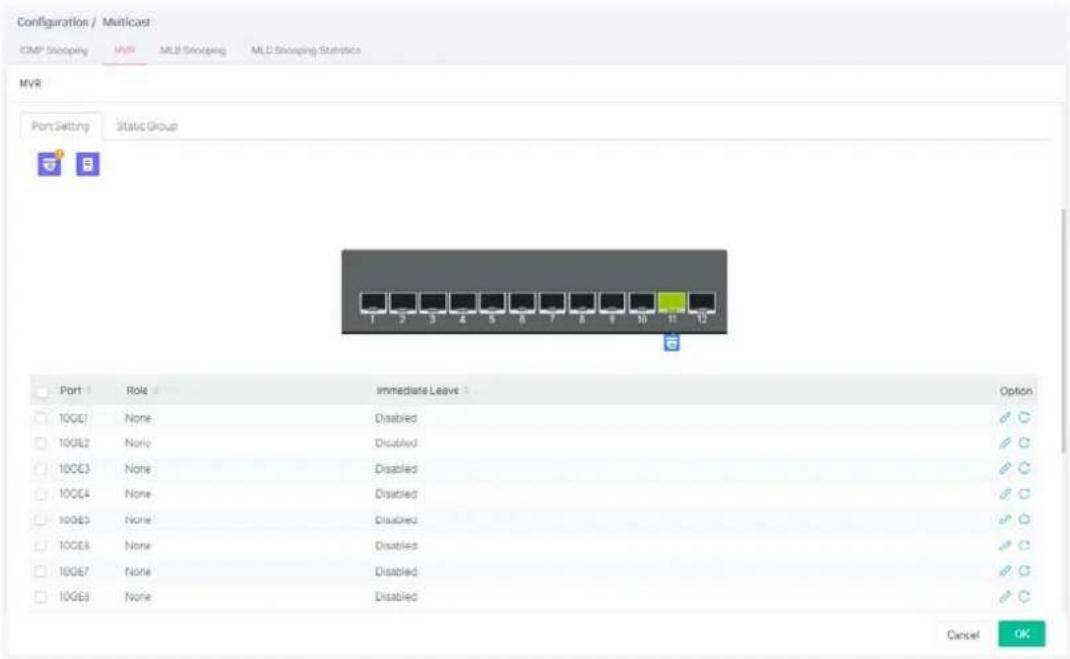
Task: Reset the 10GE8 row settings
Action: click(x=1024, y=597)
